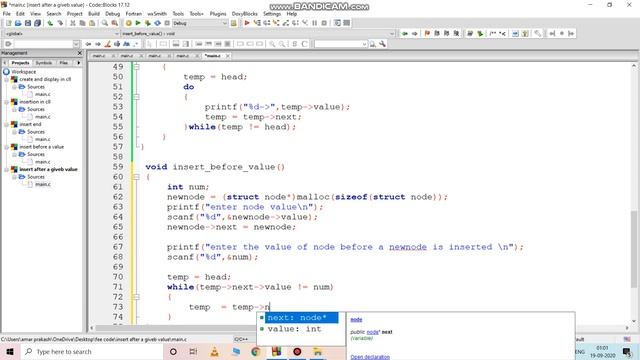This screenshot has height=360, width=640.
Task: Click the doxygen block comment icon
Action: (493, 33)
